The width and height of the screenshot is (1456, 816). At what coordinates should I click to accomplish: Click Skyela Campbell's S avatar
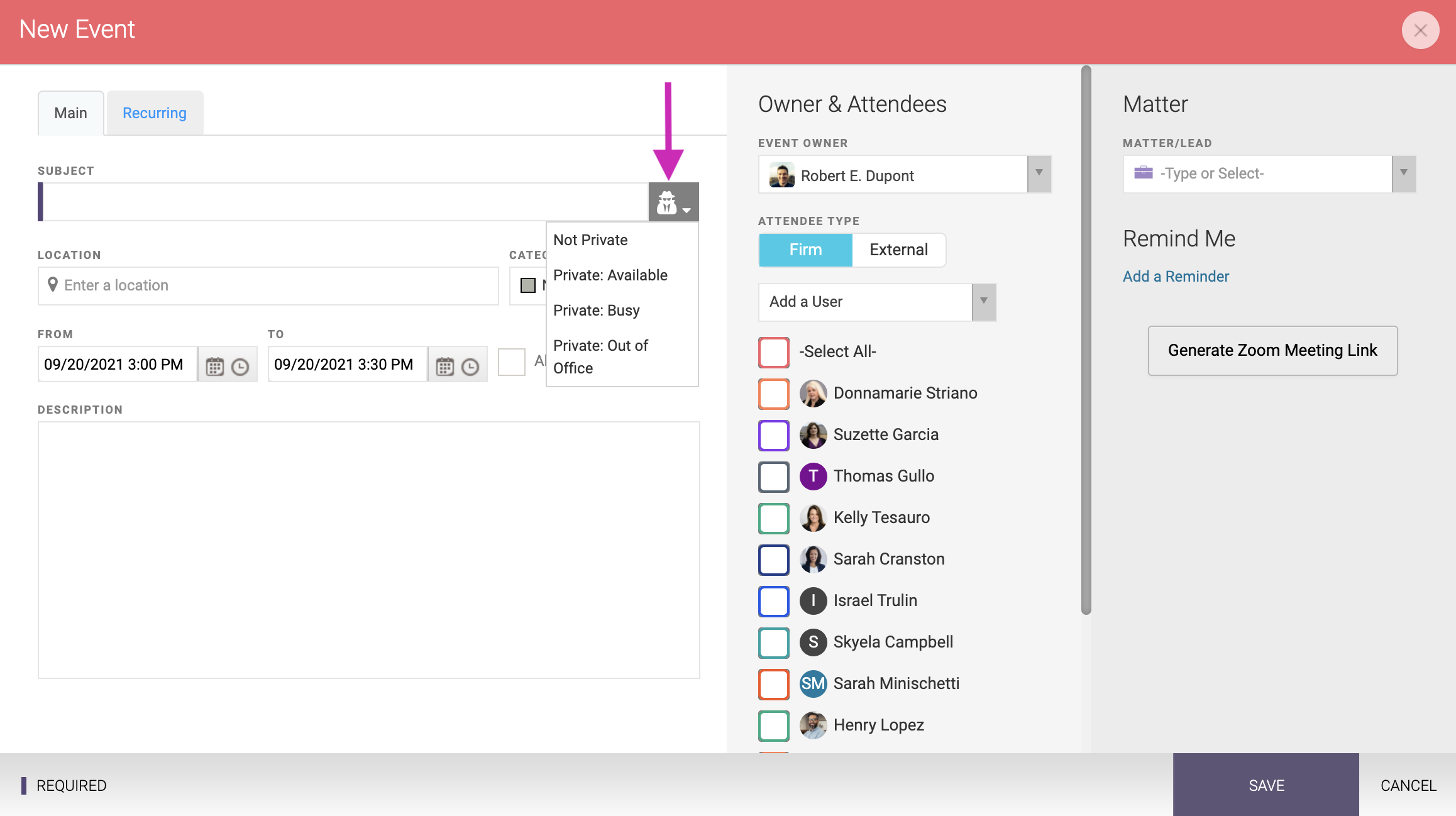813,642
